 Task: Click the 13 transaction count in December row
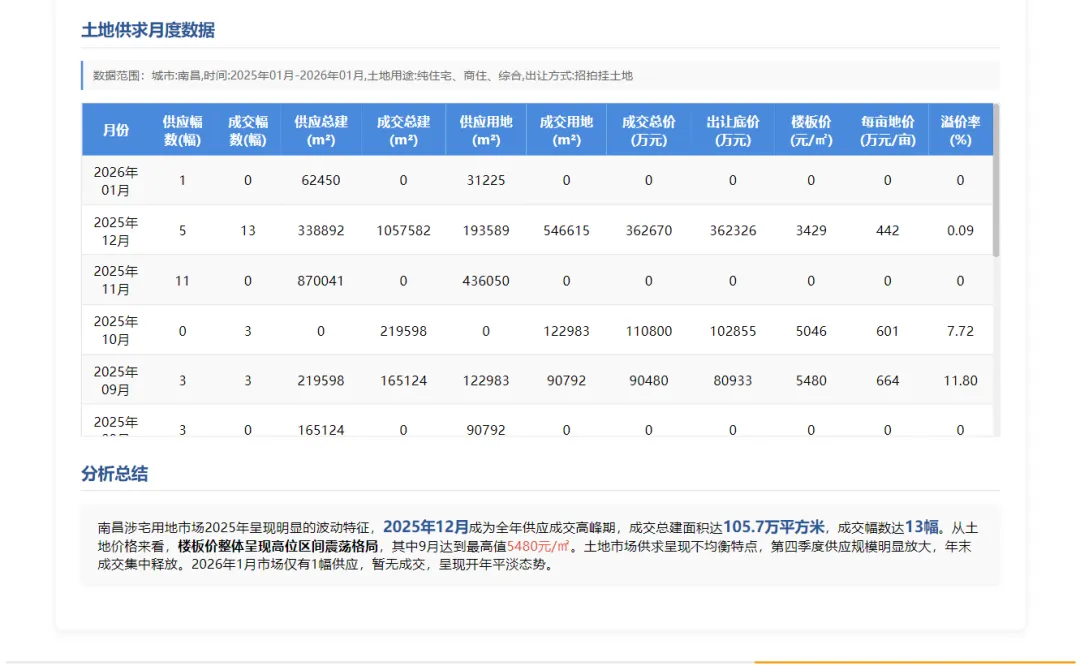(247, 231)
